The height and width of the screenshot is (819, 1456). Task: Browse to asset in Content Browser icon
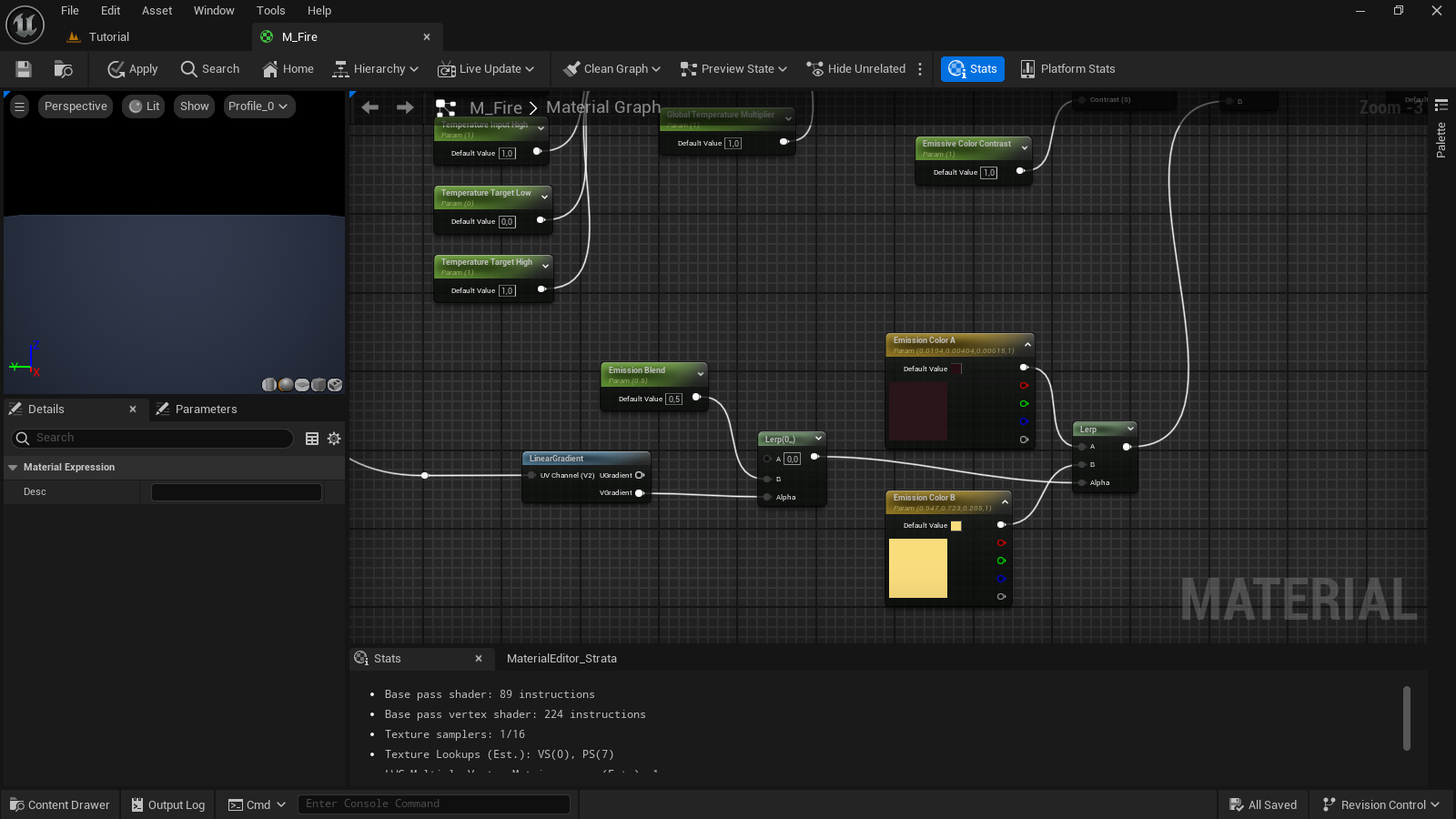[63, 69]
